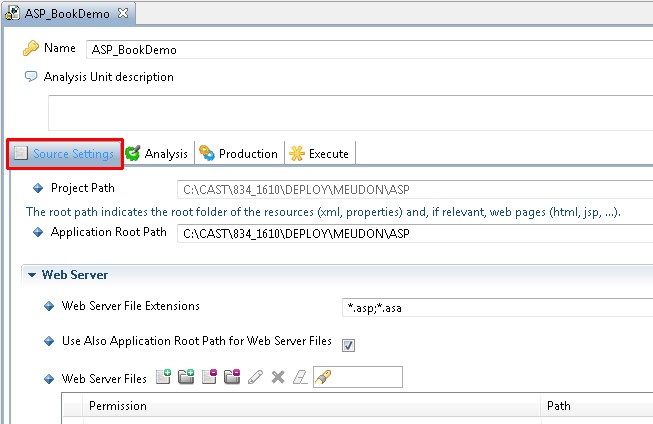Screen dimensions: 653x424
Task: Click the key icon beside Name
Action: click(x=30, y=48)
